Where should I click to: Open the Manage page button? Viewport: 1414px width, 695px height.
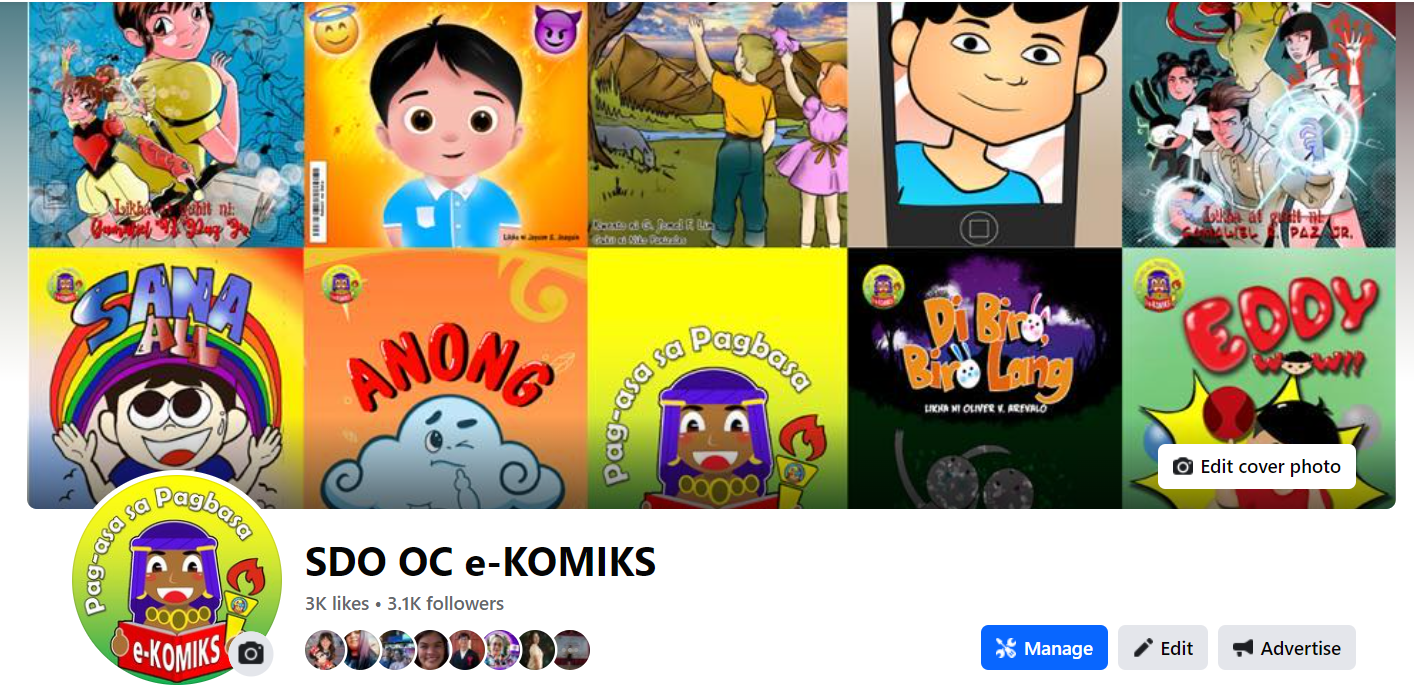tap(1044, 648)
